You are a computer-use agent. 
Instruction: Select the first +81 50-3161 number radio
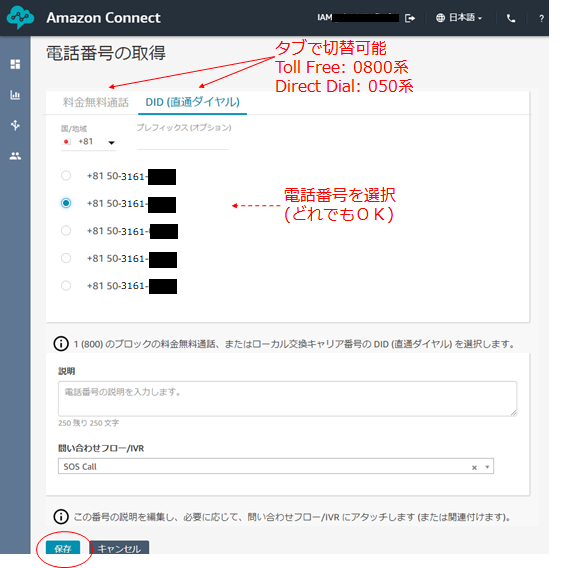(66, 176)
